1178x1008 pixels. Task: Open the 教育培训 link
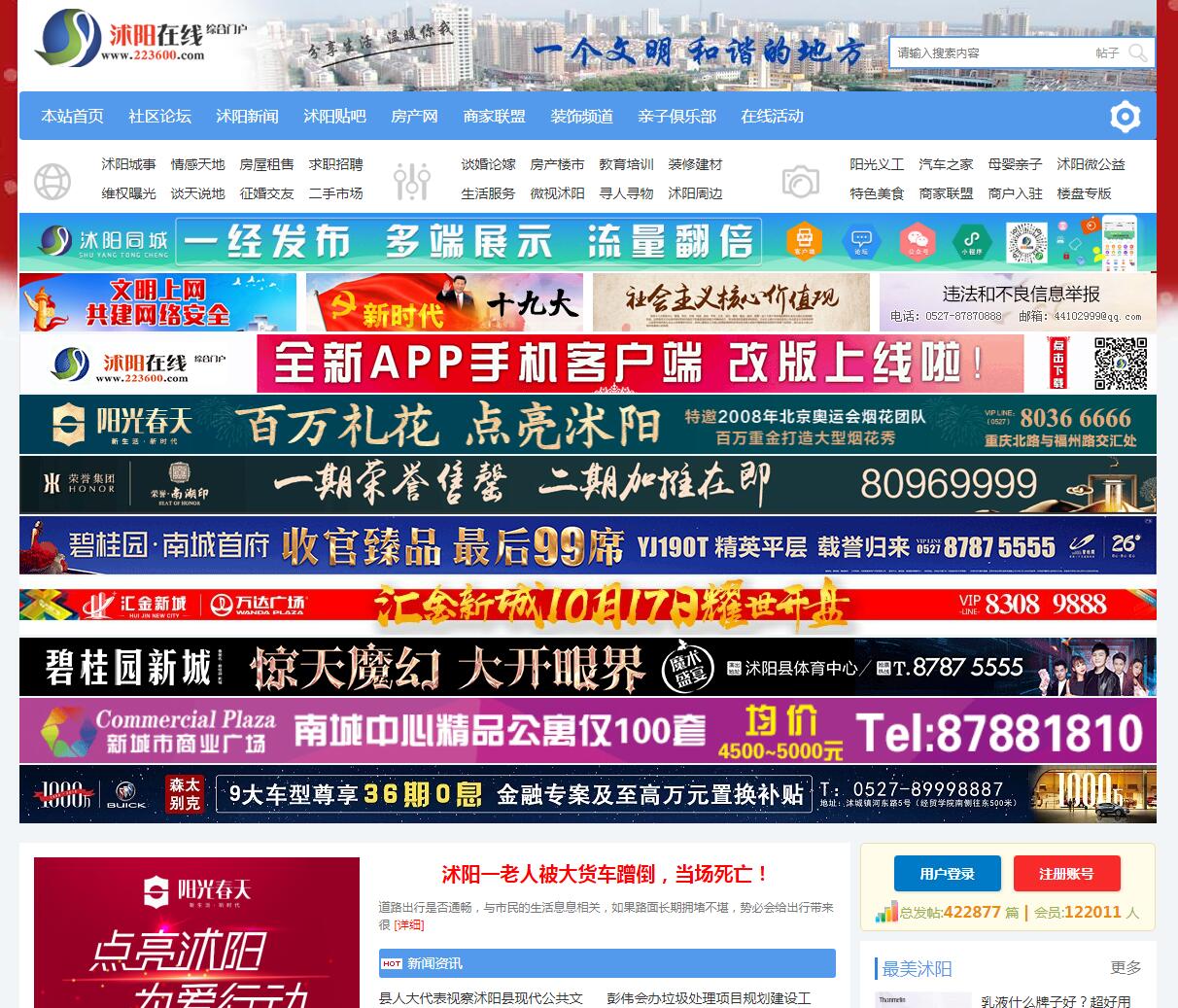click(x=626, y=164)
